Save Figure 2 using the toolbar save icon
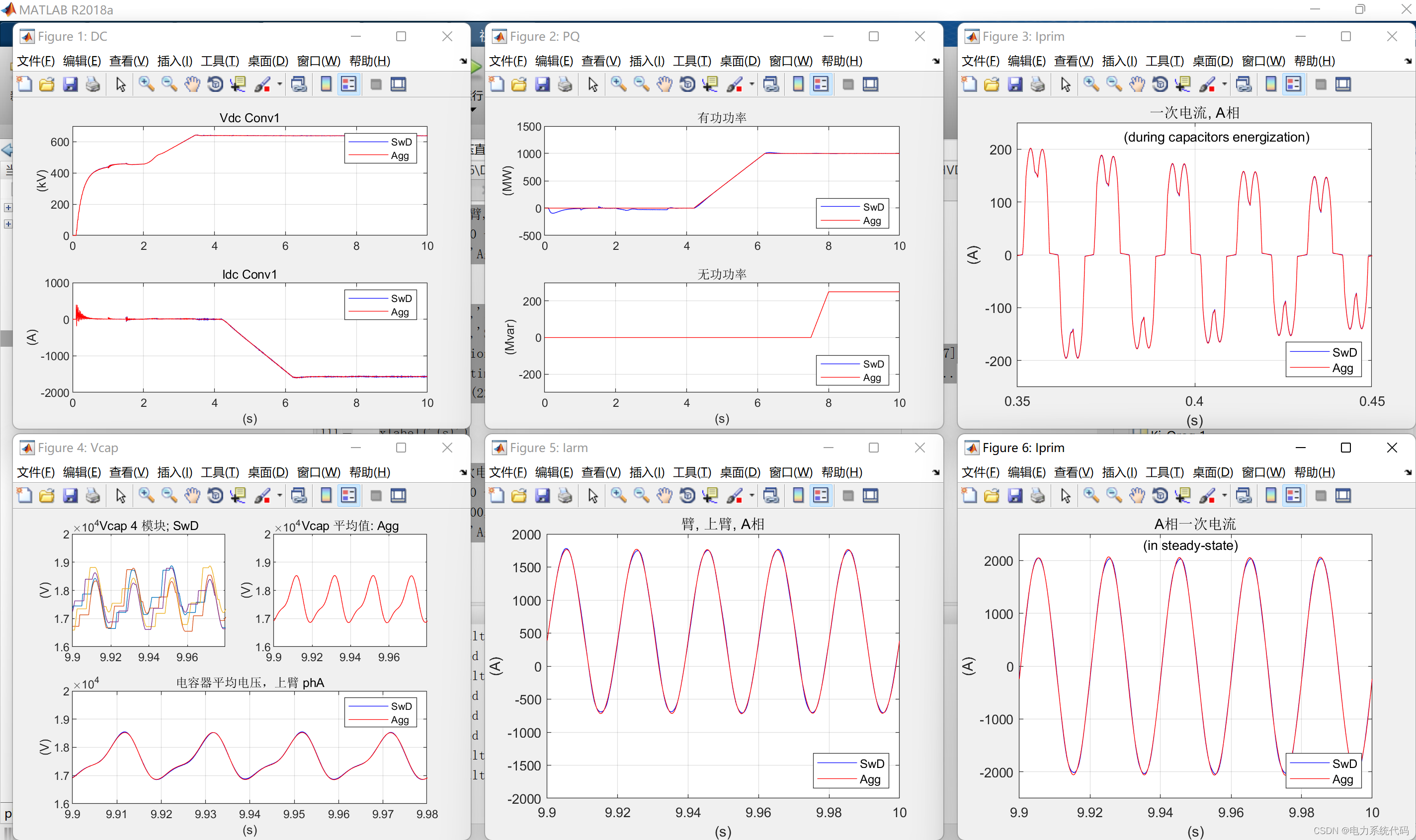 click(x=542, y=84)
